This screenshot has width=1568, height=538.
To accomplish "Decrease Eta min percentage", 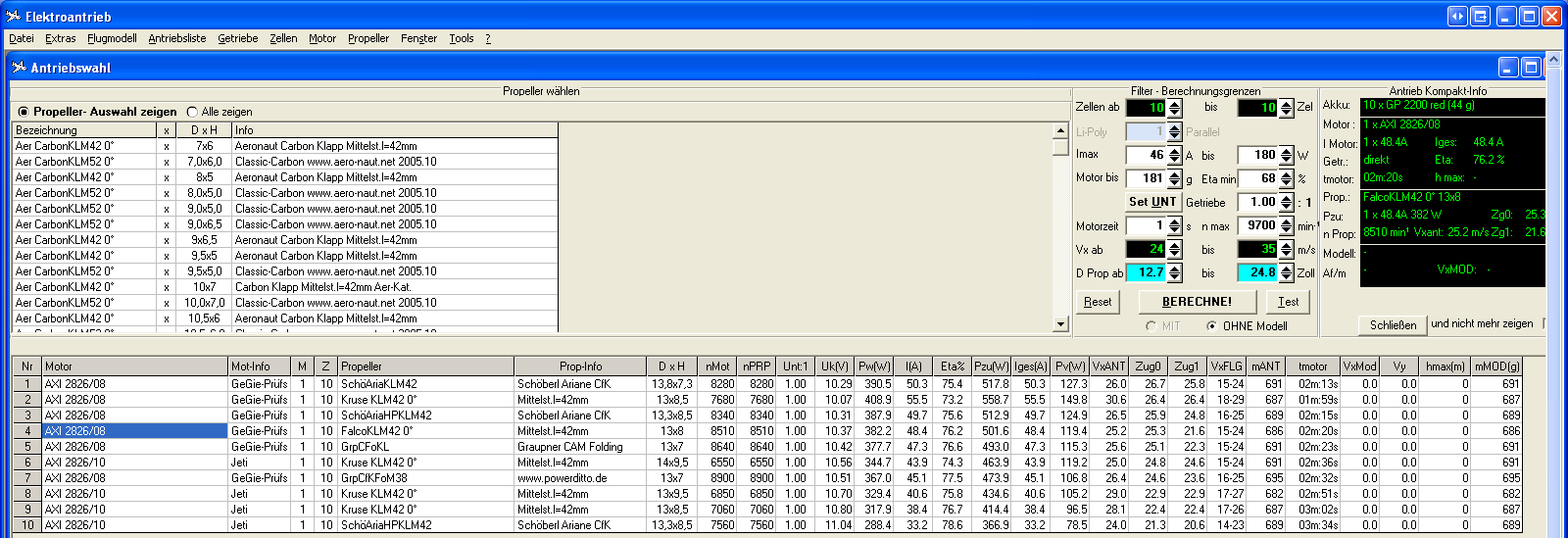I will coord(1288,183).
